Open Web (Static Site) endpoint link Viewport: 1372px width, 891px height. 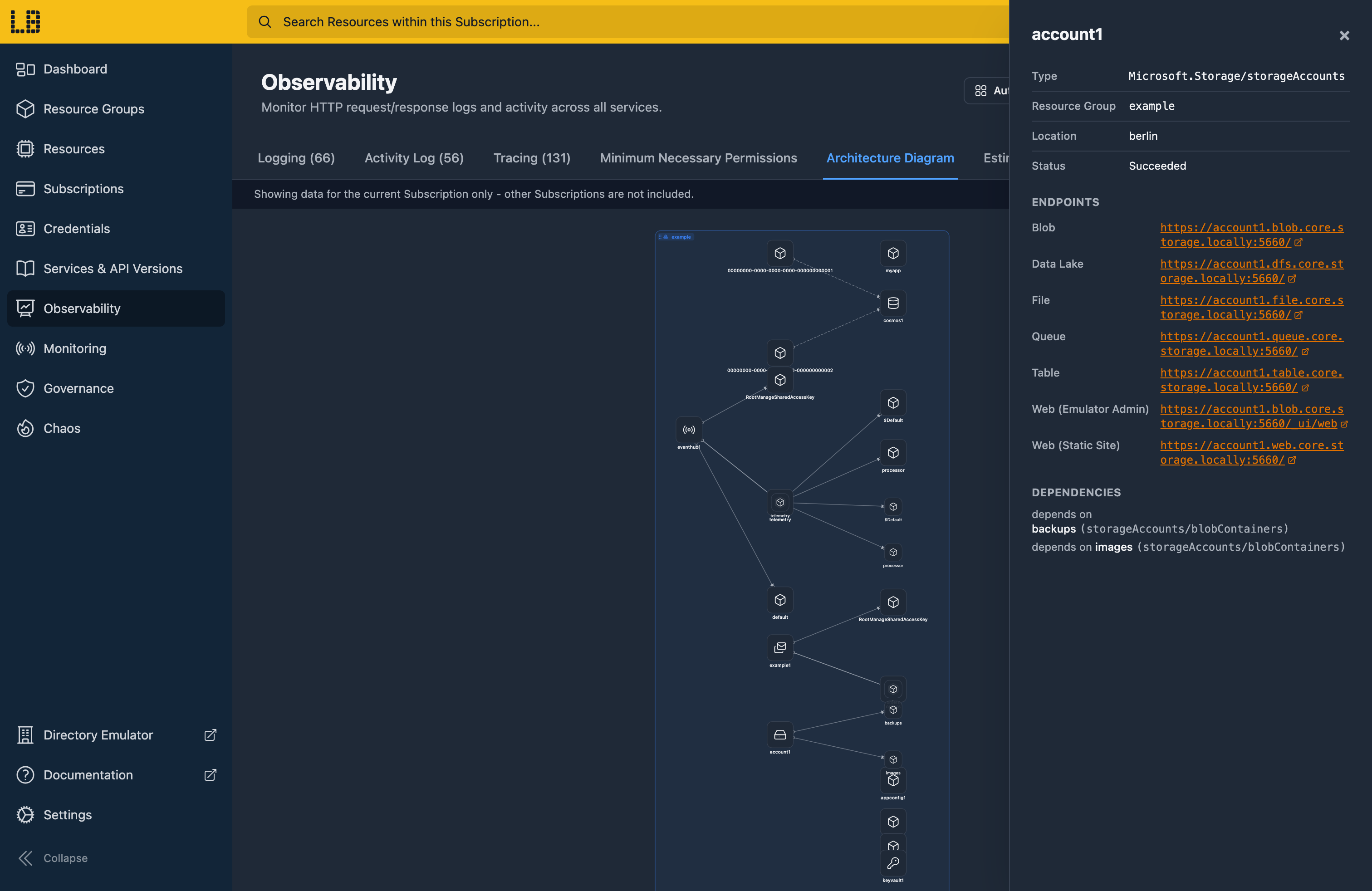coord(1251,452)
